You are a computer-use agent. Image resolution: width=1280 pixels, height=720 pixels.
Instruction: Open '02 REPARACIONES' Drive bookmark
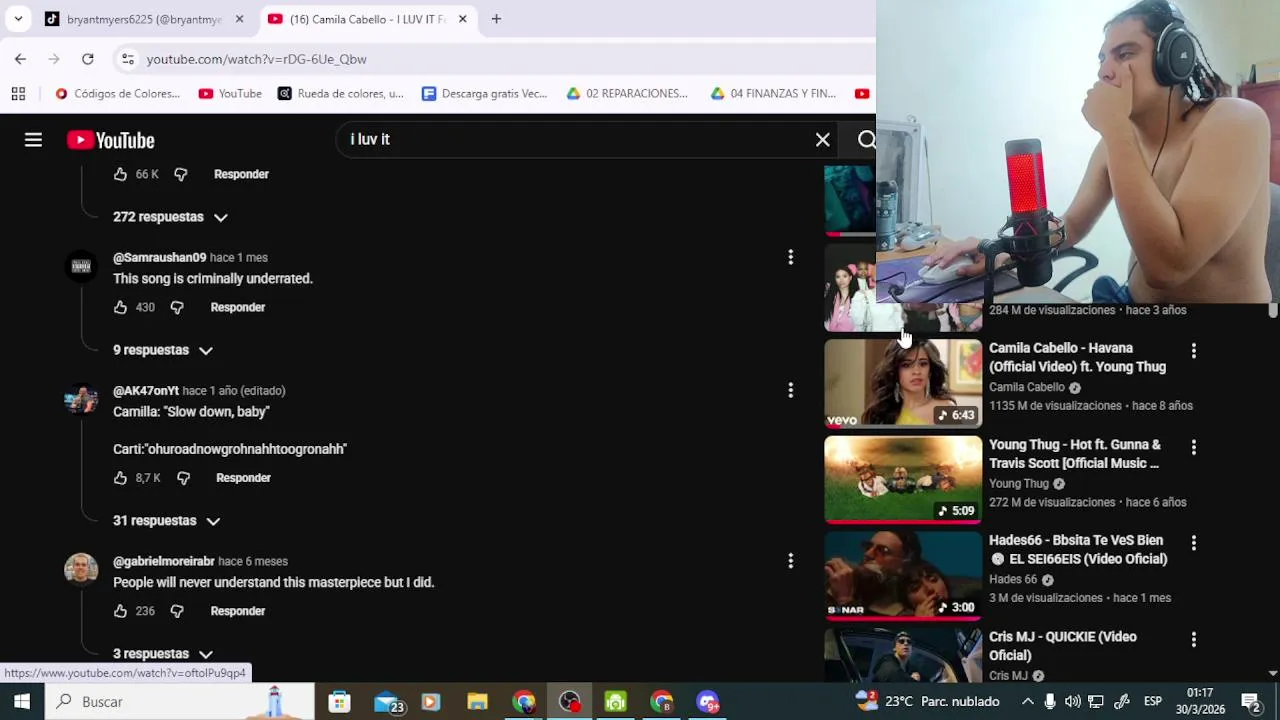click(627, 93)
